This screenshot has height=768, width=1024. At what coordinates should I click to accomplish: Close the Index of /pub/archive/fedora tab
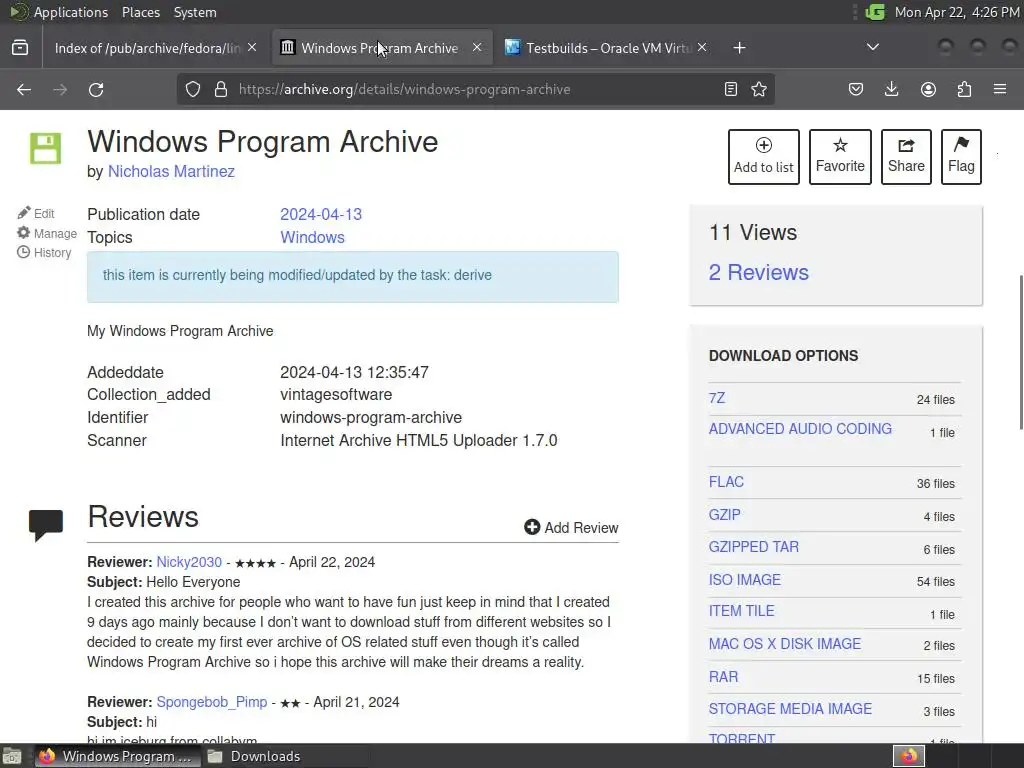coord(252,48)
